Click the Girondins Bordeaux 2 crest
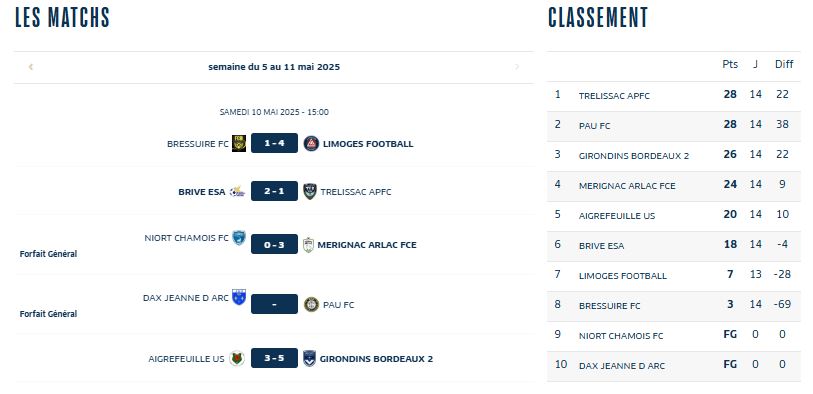The width and height of the screenshot is (813, 394). pos(310,358)
